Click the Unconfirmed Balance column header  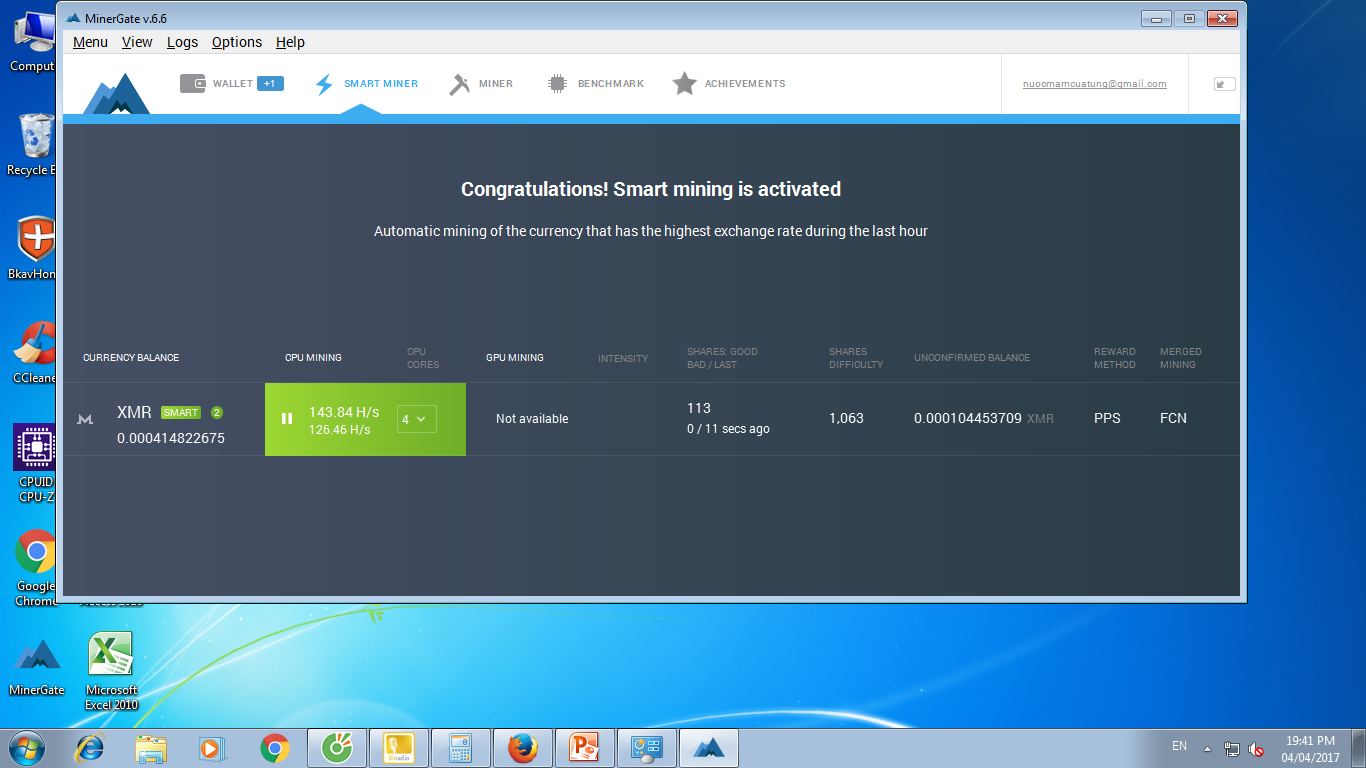(x=972, y=358)
